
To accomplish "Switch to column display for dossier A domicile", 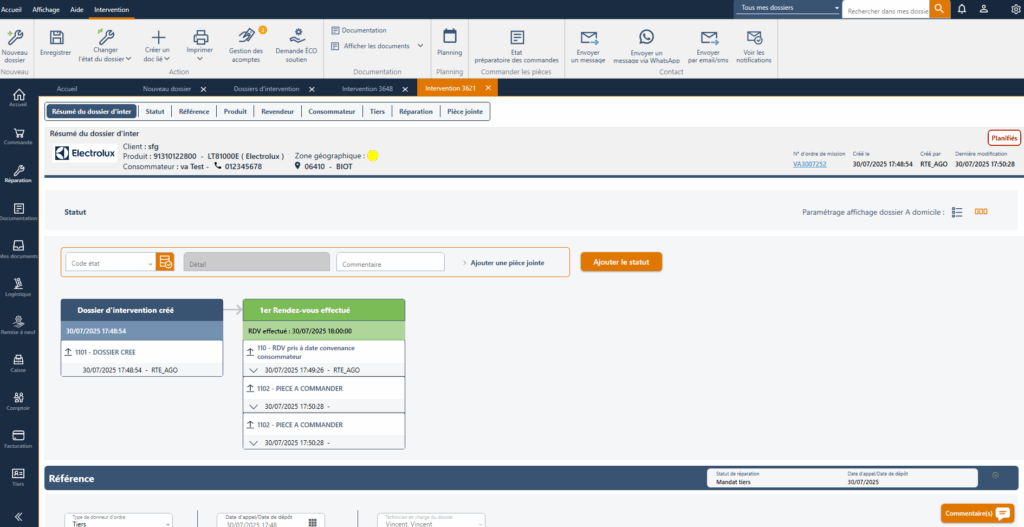I will tap(981, 212).
